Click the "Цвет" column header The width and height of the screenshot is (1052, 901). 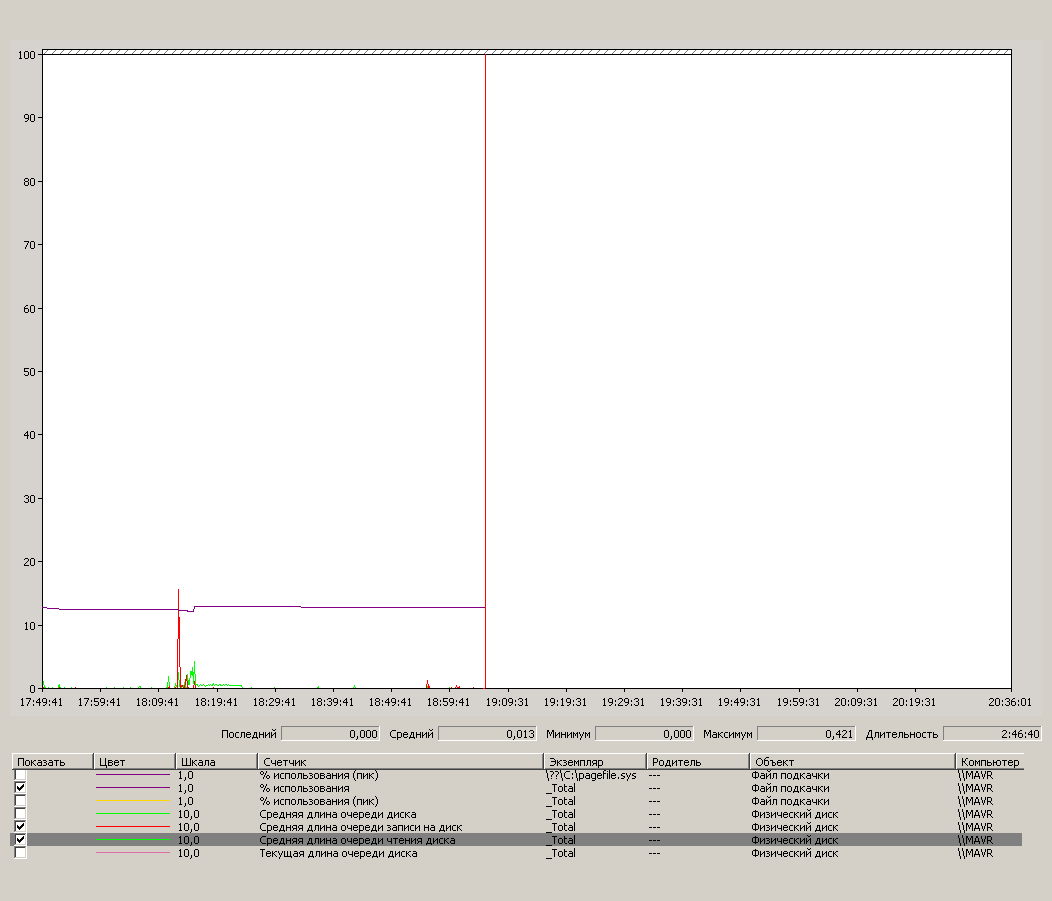pos(134,762)
